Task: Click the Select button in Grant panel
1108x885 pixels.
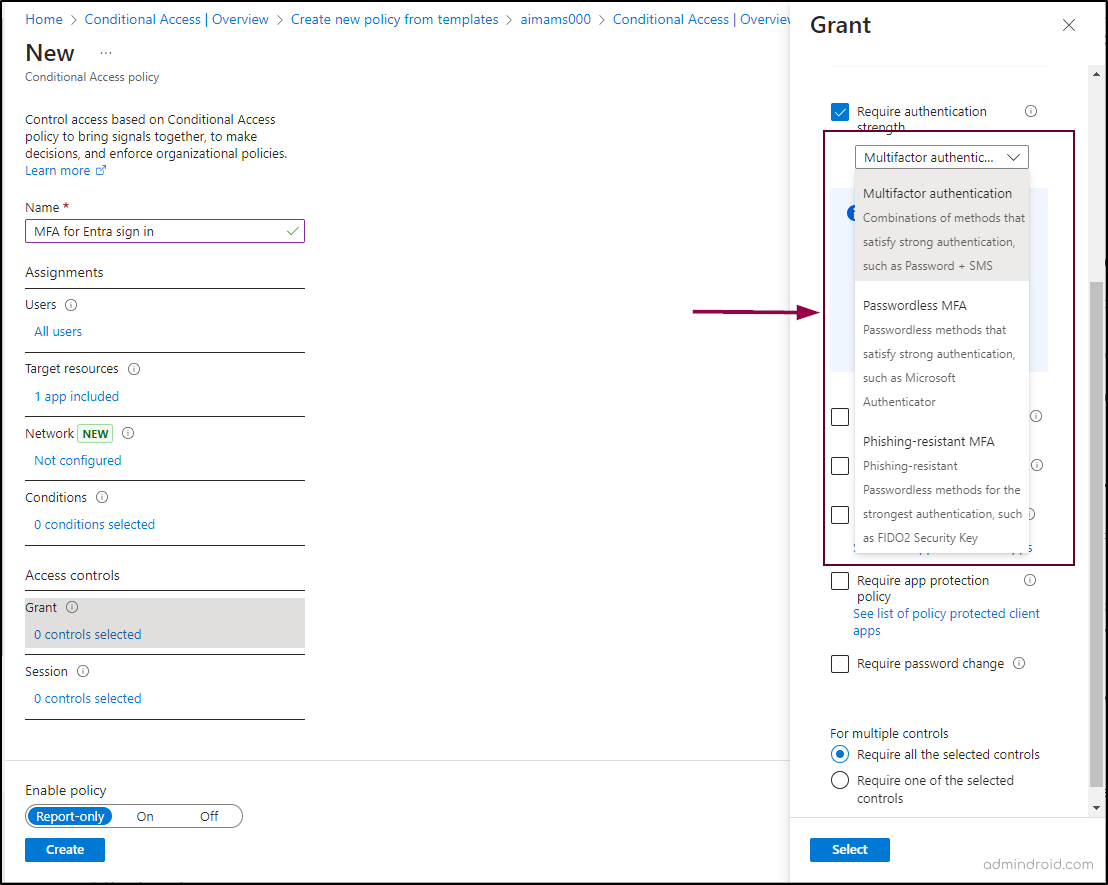Action: coord(849,849)
